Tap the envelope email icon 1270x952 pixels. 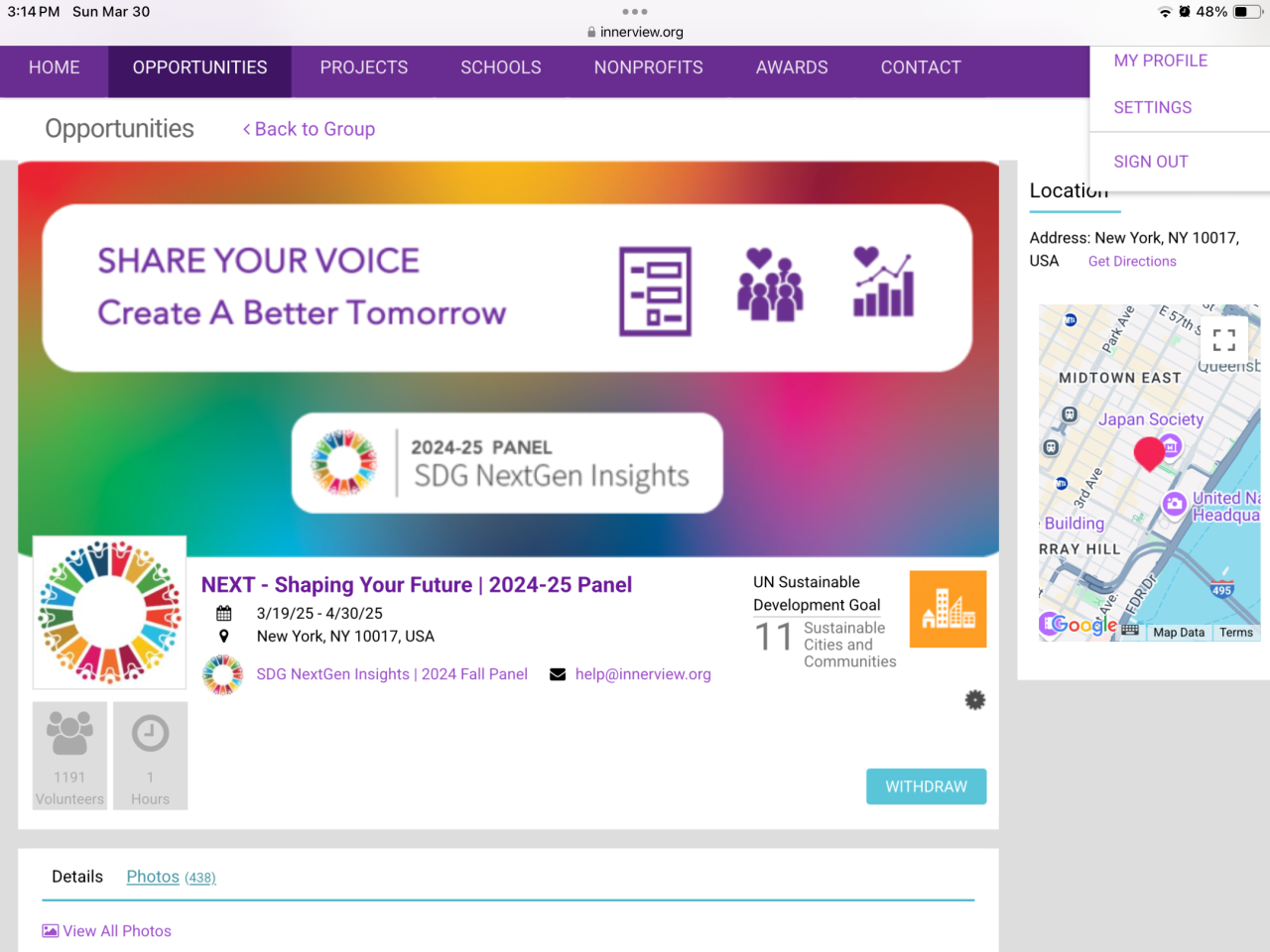pos(558,674)
